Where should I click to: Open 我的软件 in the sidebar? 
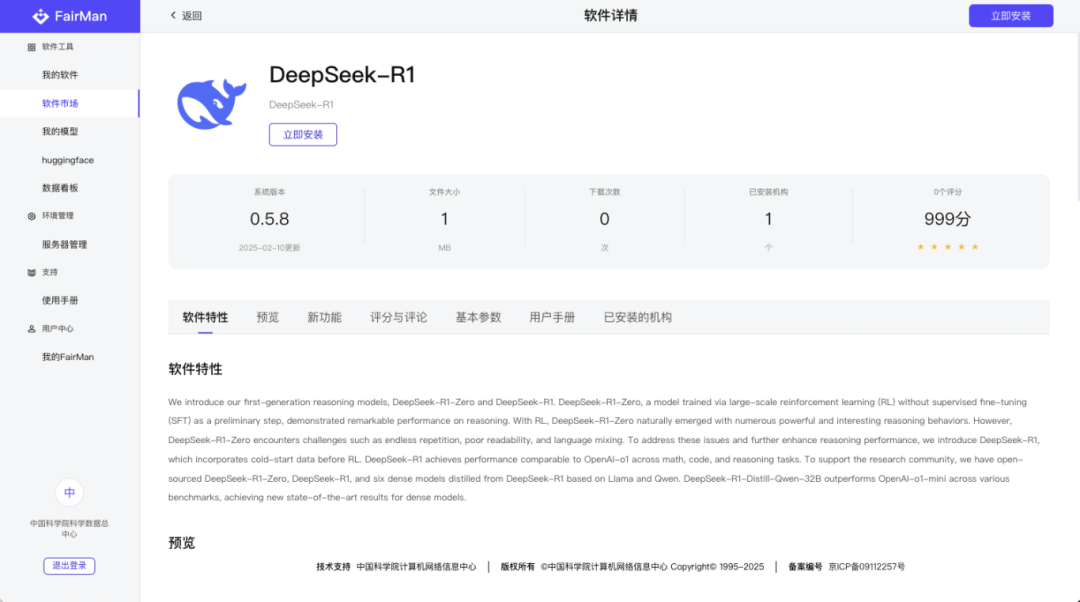point(60,75)
